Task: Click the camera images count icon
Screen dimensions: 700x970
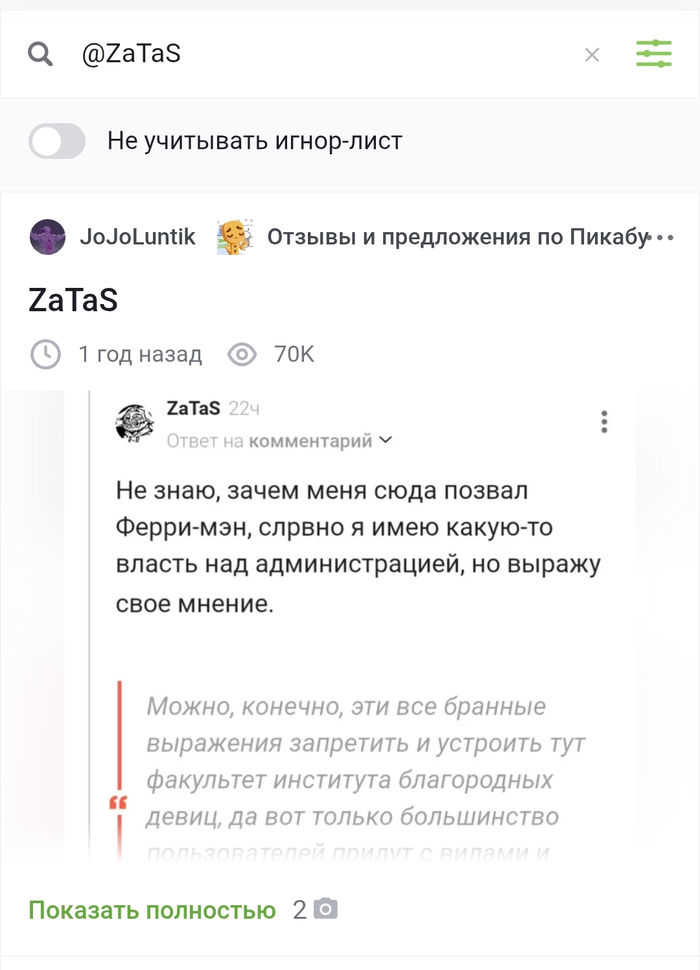Action: pos(326,909)
